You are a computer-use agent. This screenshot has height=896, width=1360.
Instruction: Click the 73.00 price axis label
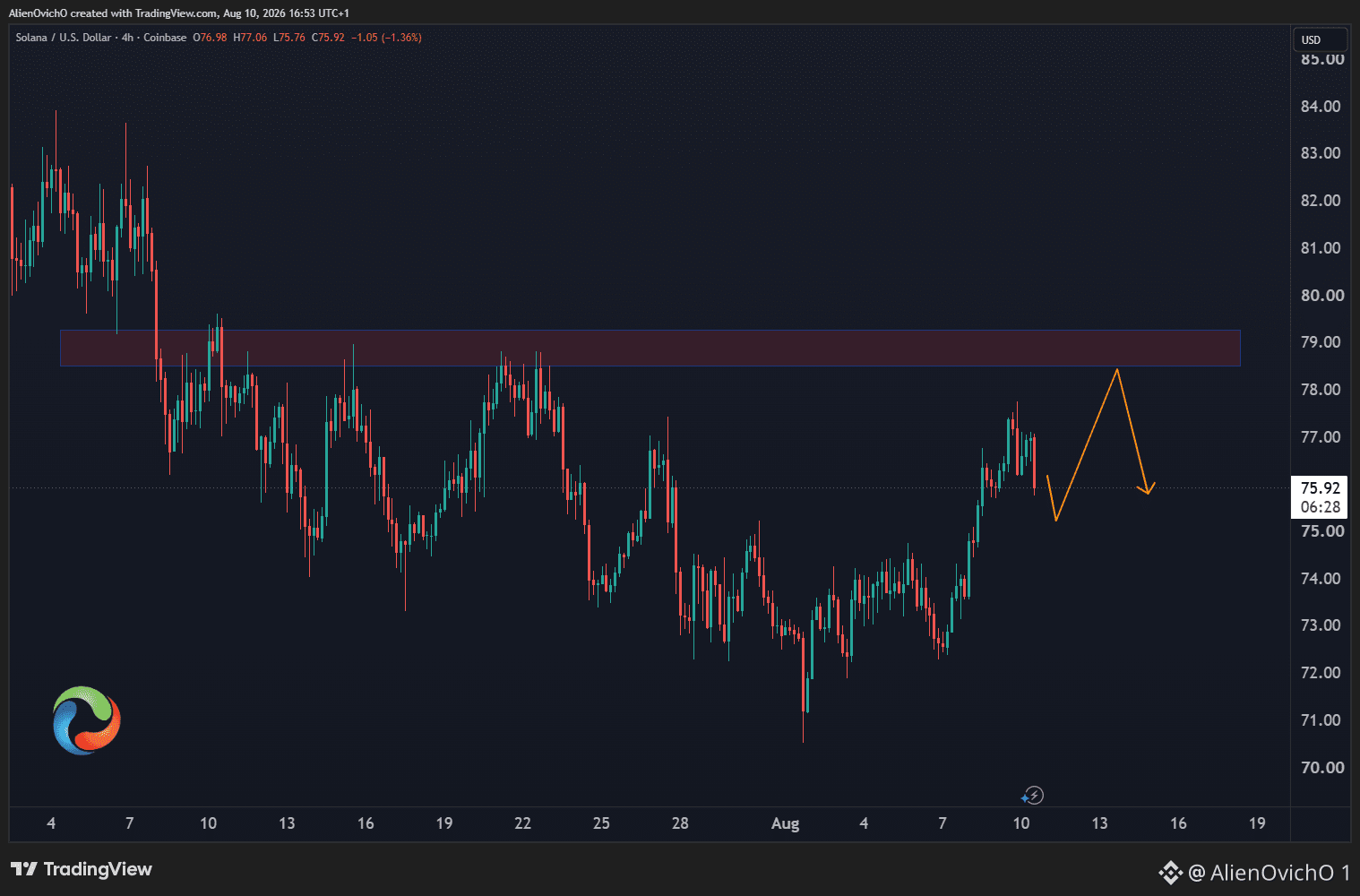[x=1321, y=625]
